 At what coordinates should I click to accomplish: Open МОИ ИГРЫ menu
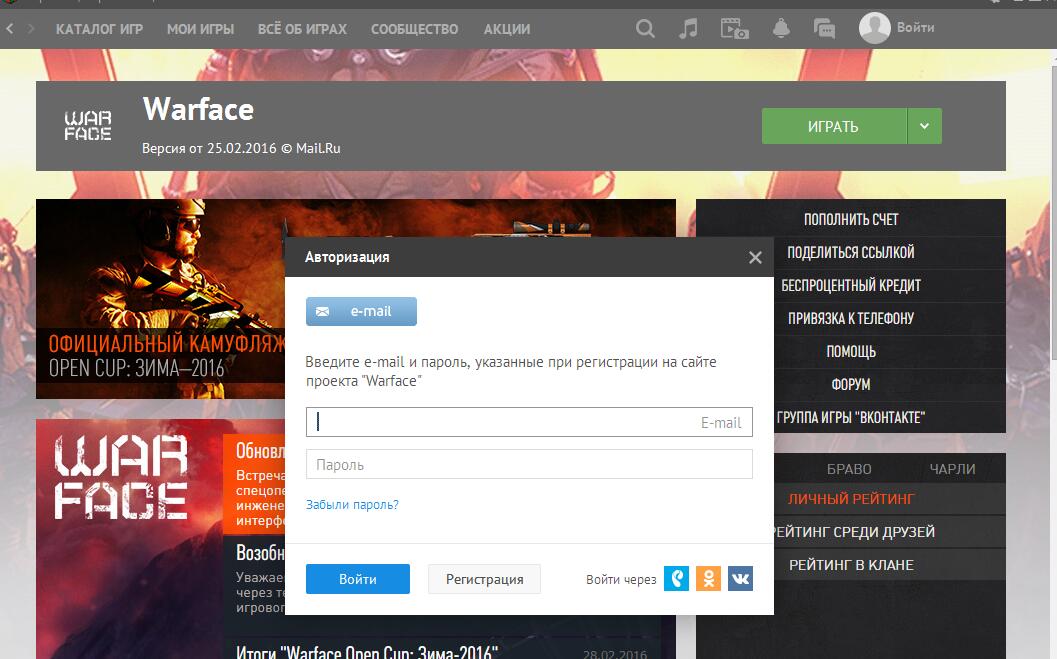pos(200,30)
